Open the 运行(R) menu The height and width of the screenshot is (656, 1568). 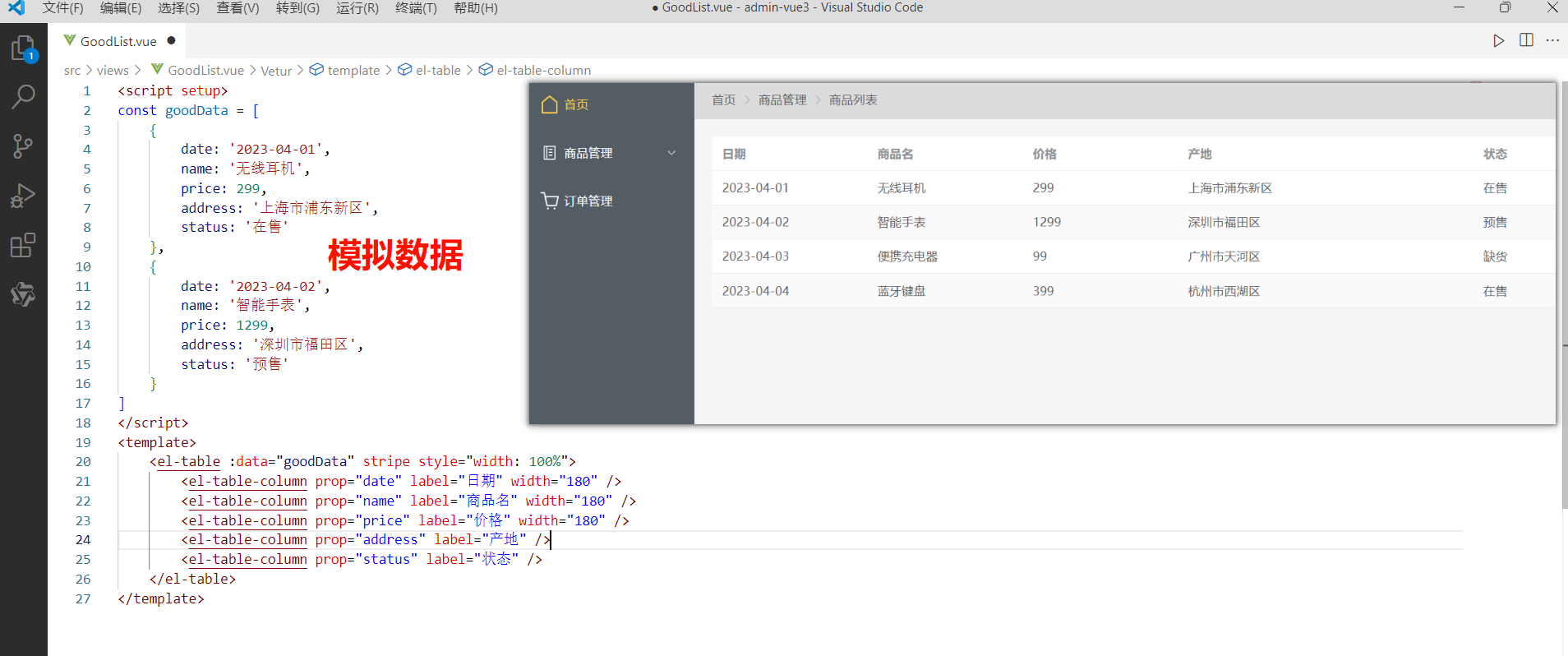click(357, 8)
